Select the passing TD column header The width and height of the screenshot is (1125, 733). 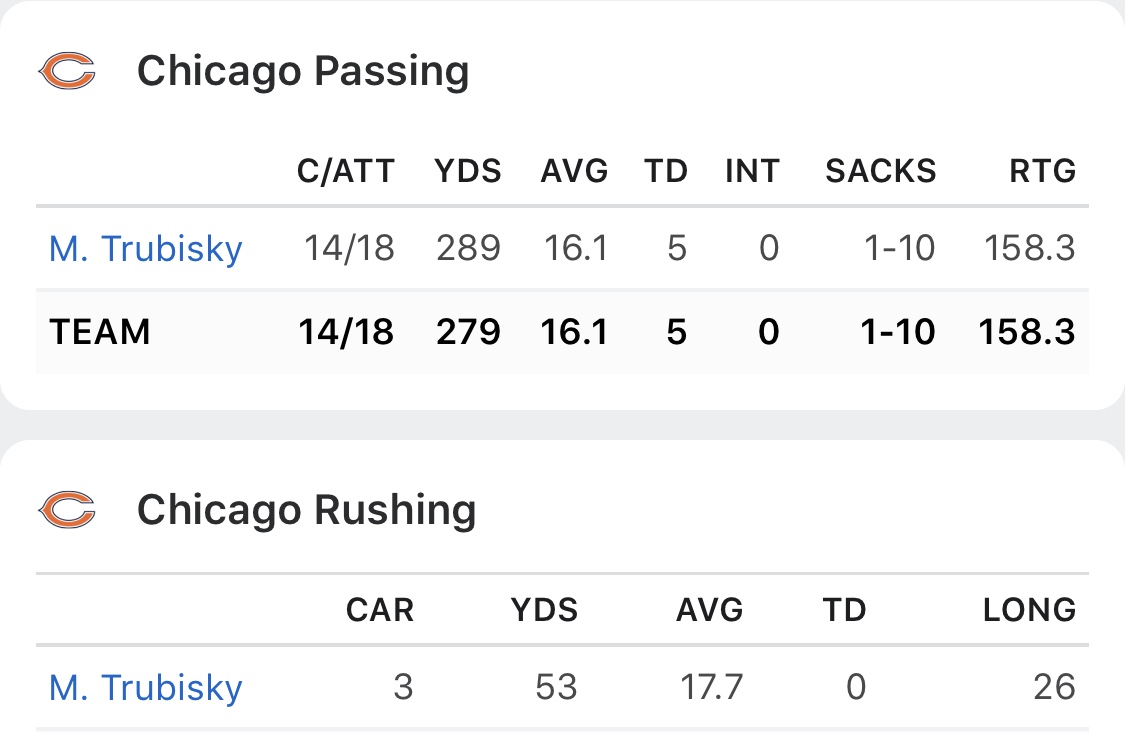tap(666, 171)
